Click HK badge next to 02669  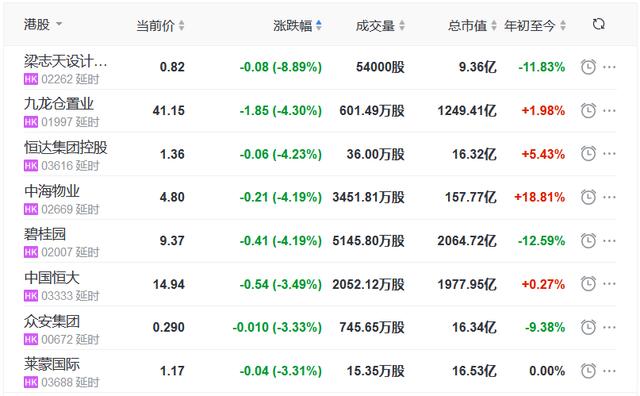point(31,209)
